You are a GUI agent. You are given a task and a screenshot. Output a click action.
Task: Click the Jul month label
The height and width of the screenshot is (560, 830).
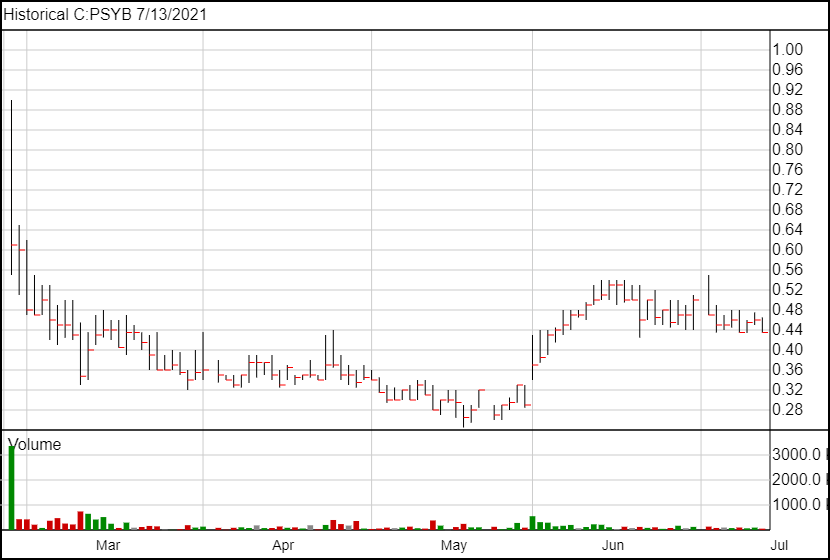pos(780,545)
